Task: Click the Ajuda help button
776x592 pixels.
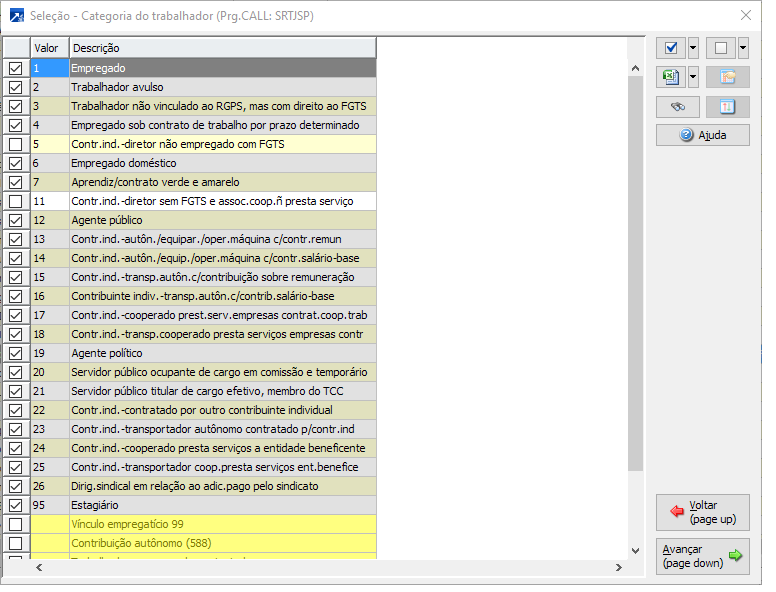Action: [x=702, y=135]
